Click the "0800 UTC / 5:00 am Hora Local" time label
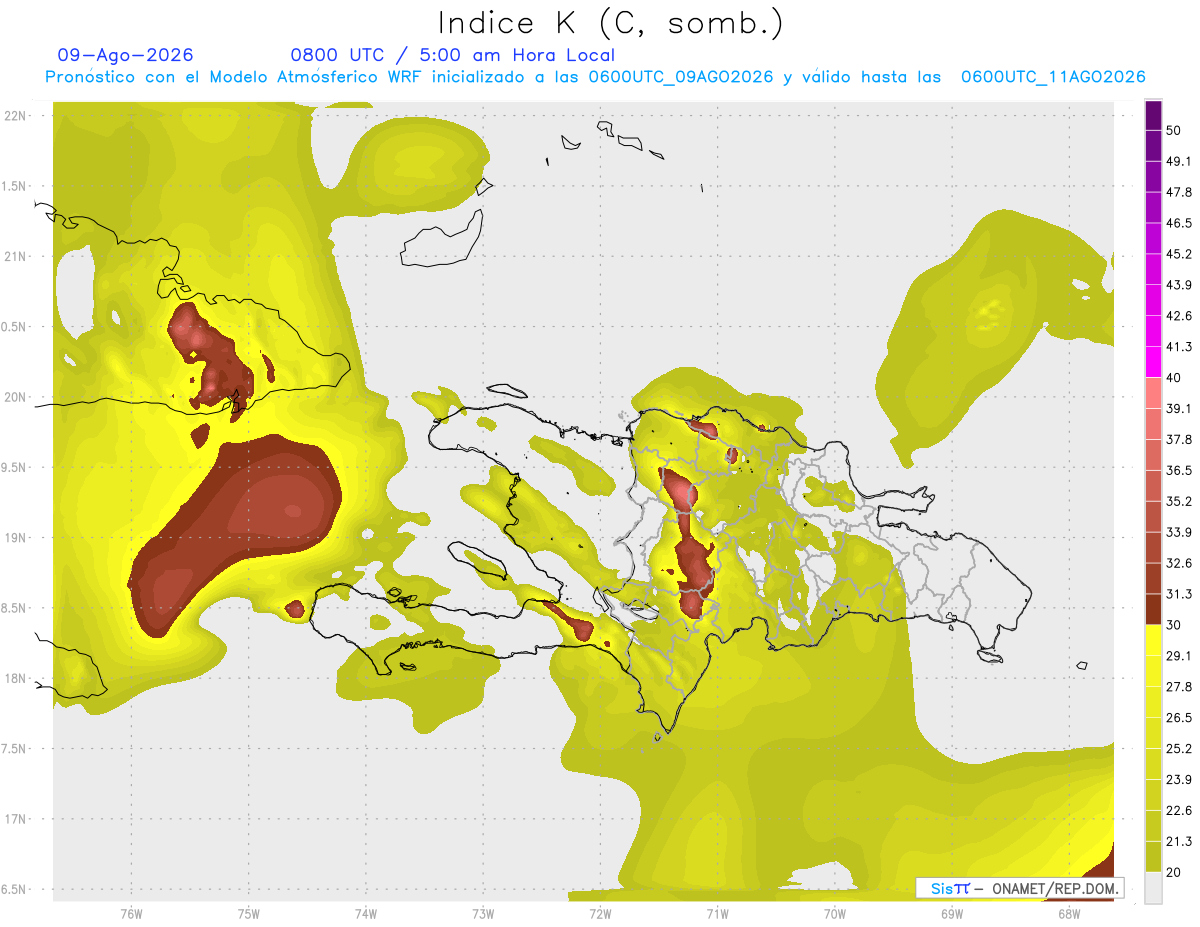 [x=453, y=55]
